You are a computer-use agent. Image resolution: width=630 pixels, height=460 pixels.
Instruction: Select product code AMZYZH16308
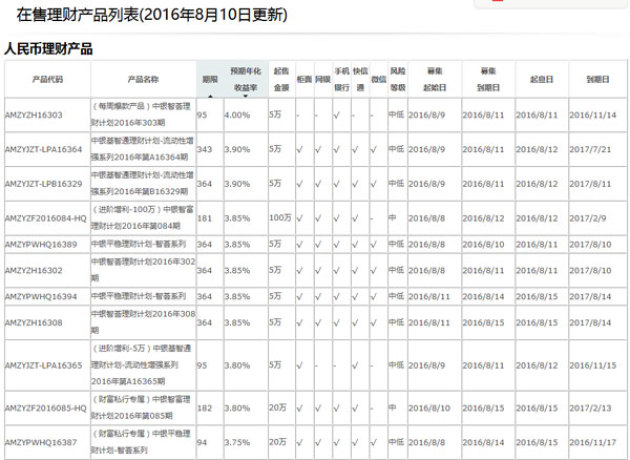pos(33,323)
